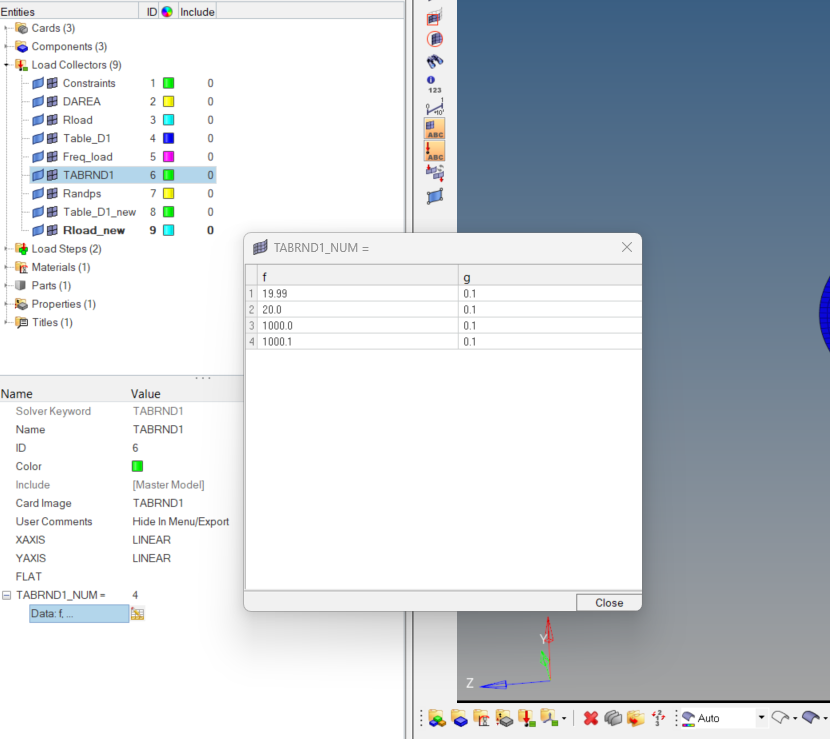This screenshot has height=739, width=830.
Task: Click the binoculars find icon in vertical toolbar
Action: pos(435,62)
